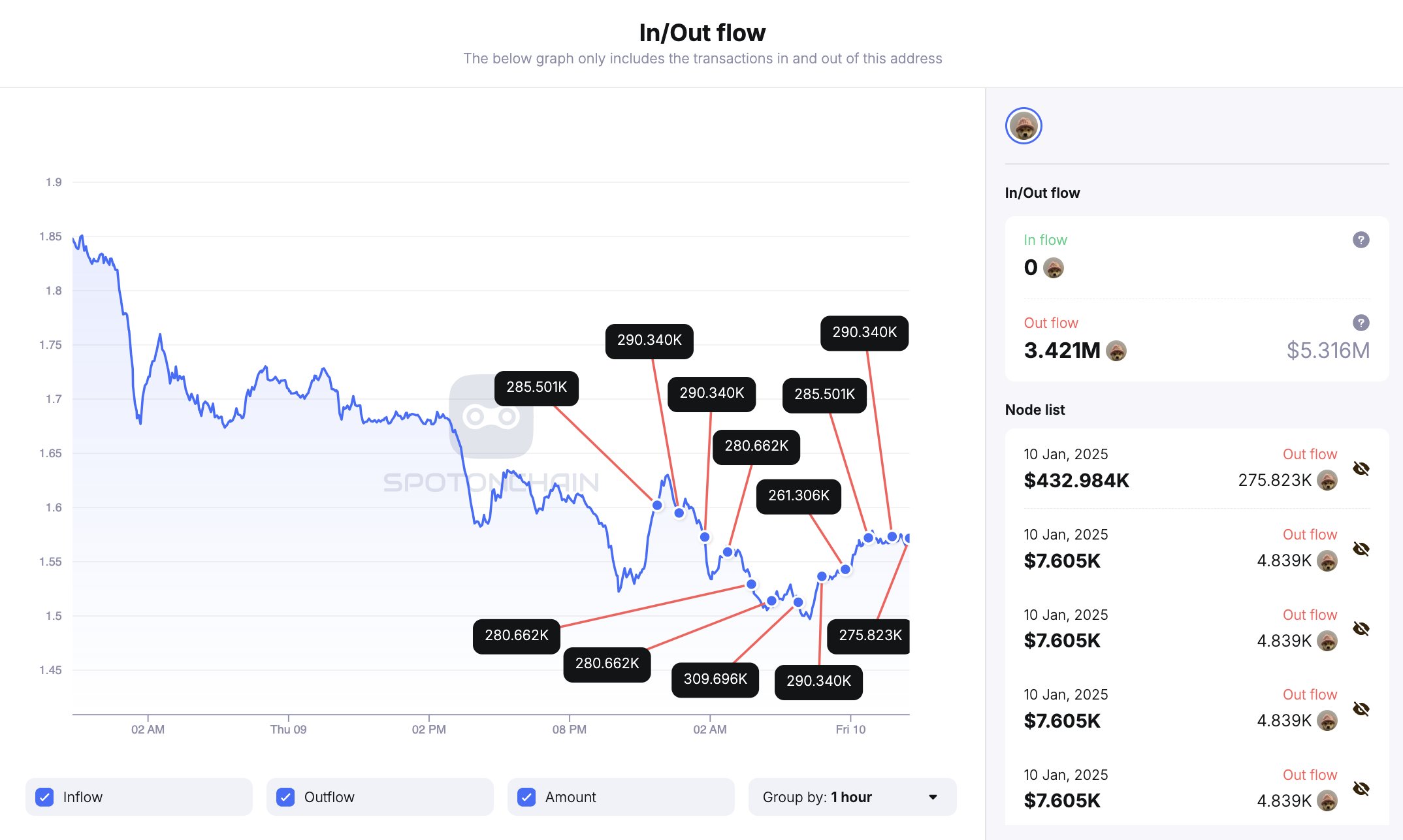Click the 3.421M outflow amount
1403x840 pixels.
pos(1062,351)
